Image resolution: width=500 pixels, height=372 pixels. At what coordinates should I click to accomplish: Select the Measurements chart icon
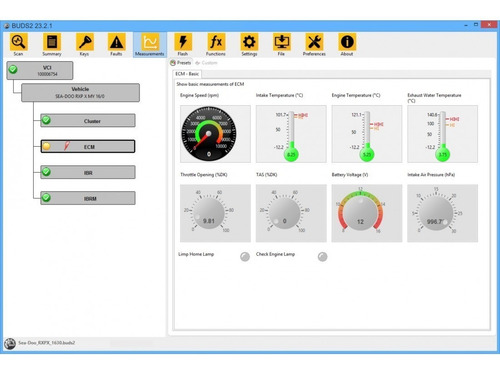pos(150,42)
